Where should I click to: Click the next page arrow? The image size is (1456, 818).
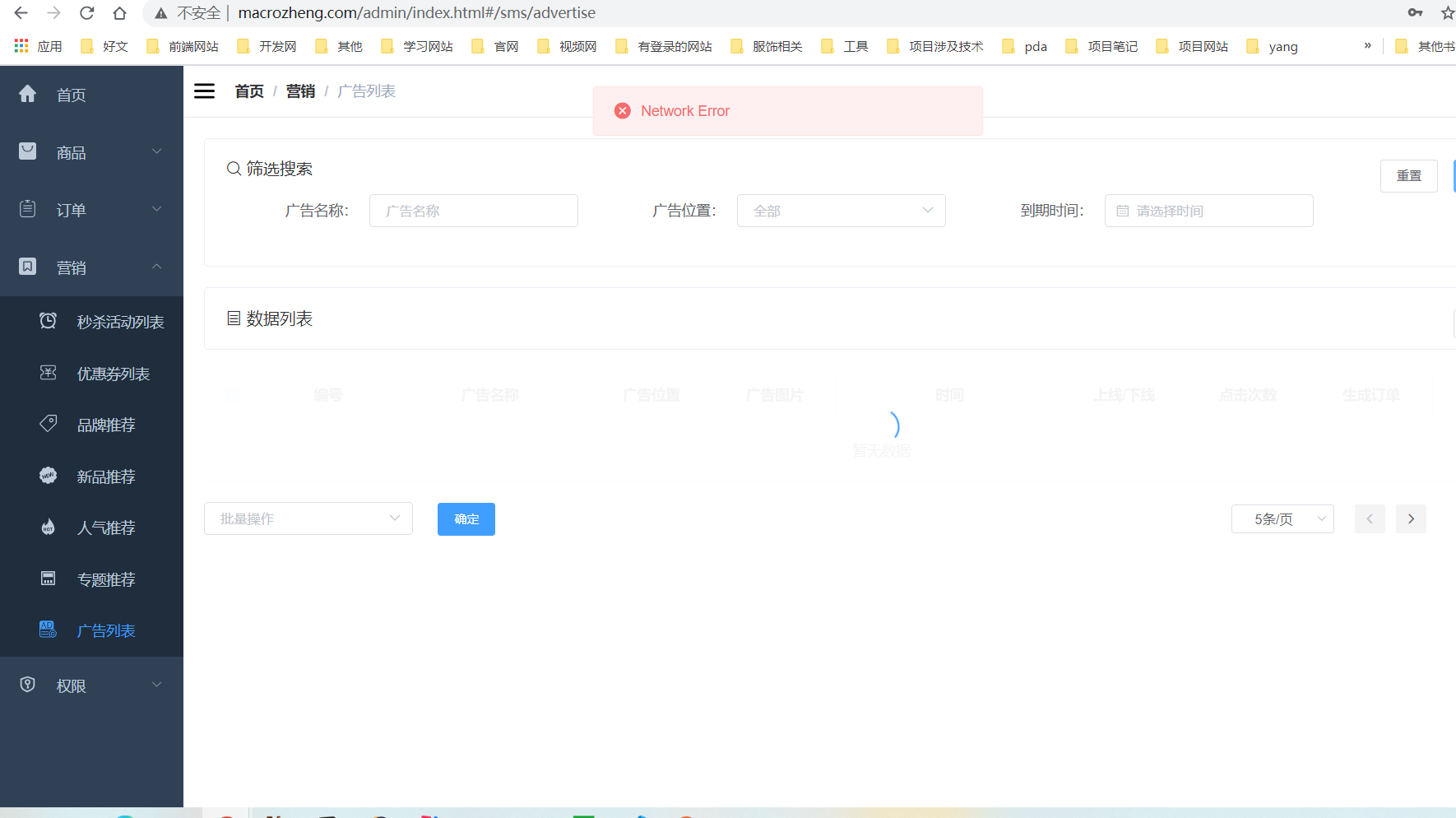tap(1411, 518)
